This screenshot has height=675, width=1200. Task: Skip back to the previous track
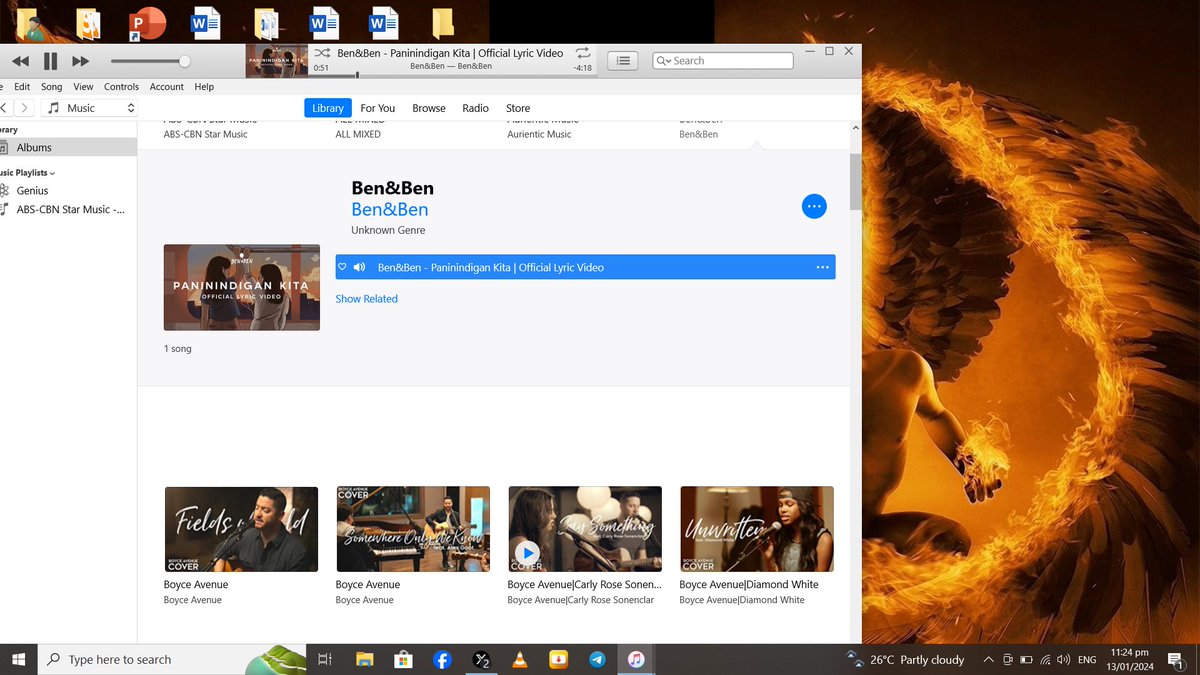pos(20,61)
